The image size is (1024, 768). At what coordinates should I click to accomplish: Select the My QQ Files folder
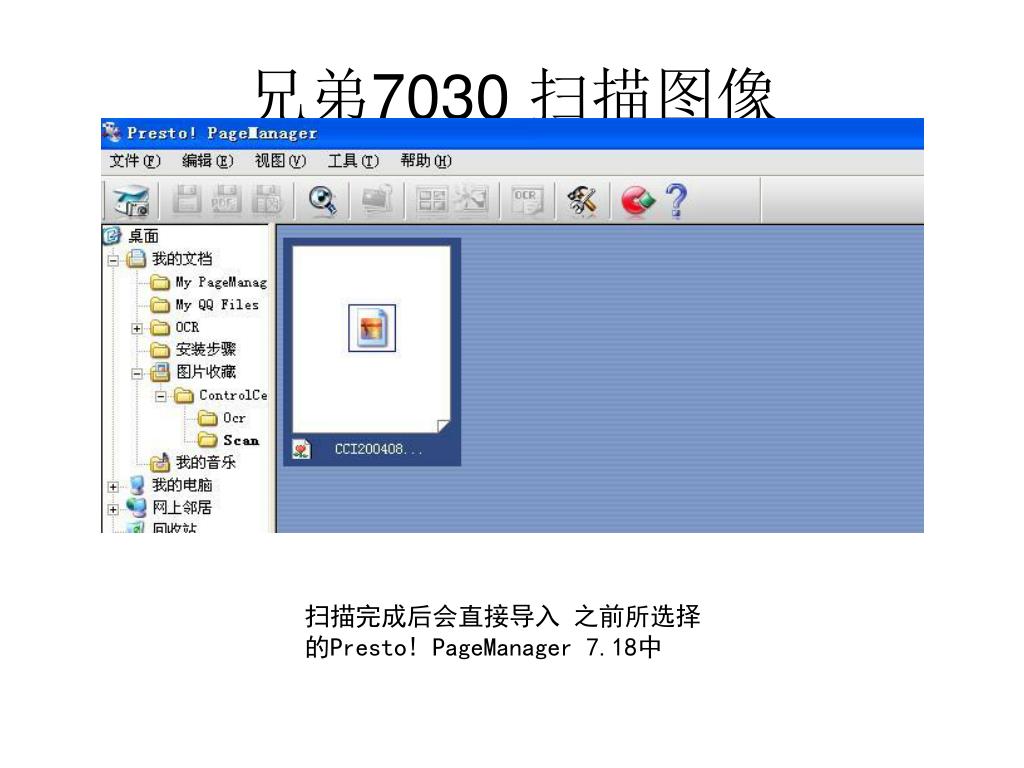217,304
